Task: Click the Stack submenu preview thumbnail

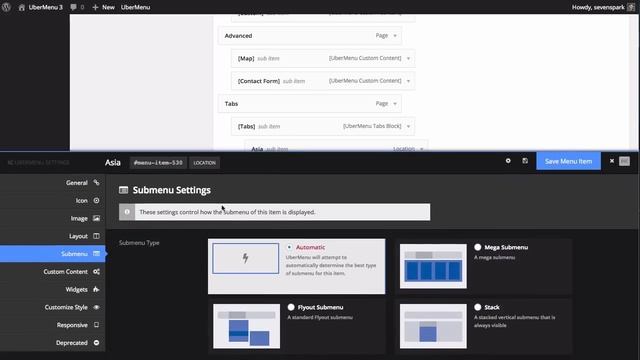Action: pos(433,326)
